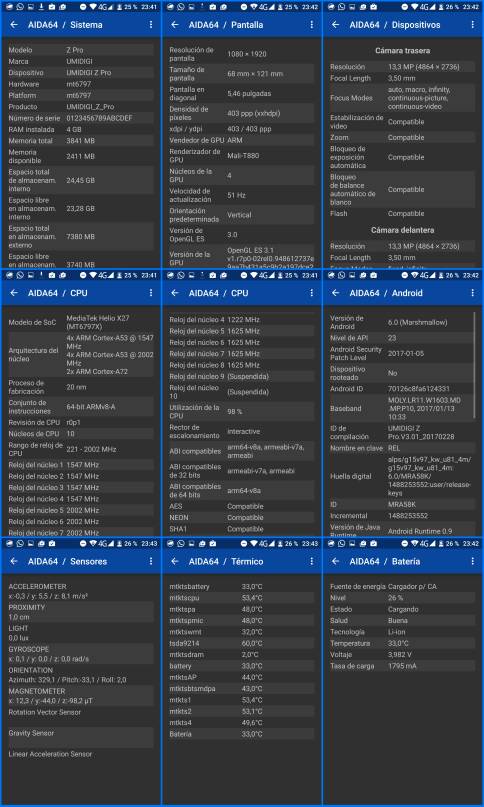The image size is (484, 807).
Task: Tap the 'Voltaje 3,982 V' row
Action: 402,655
